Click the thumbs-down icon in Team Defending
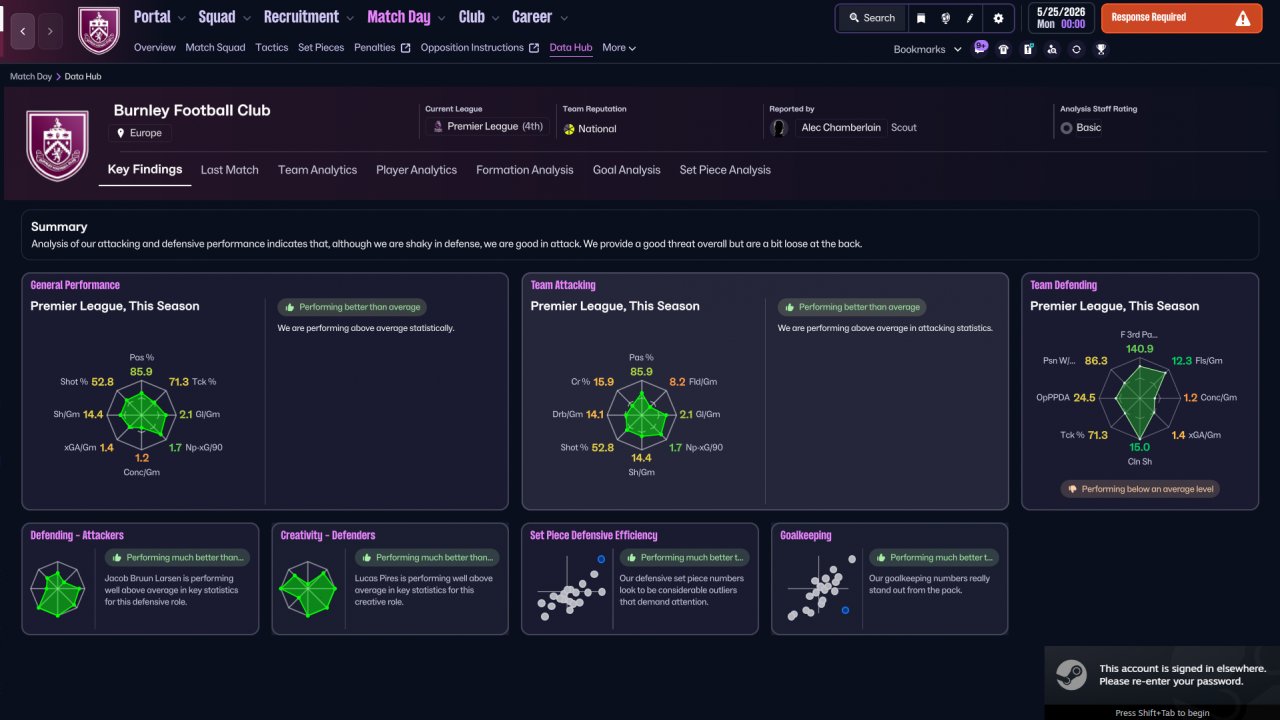The height and width of the screenshot is (720, 1280). (1072, 489)
